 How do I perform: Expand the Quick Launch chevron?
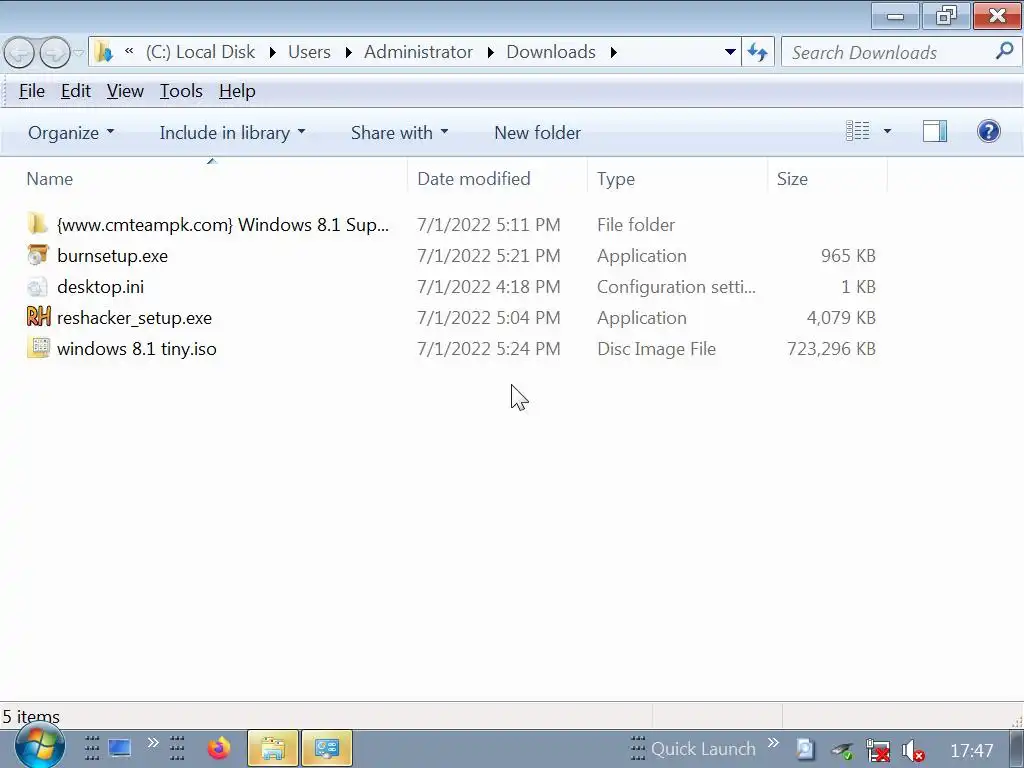[773, 743]
